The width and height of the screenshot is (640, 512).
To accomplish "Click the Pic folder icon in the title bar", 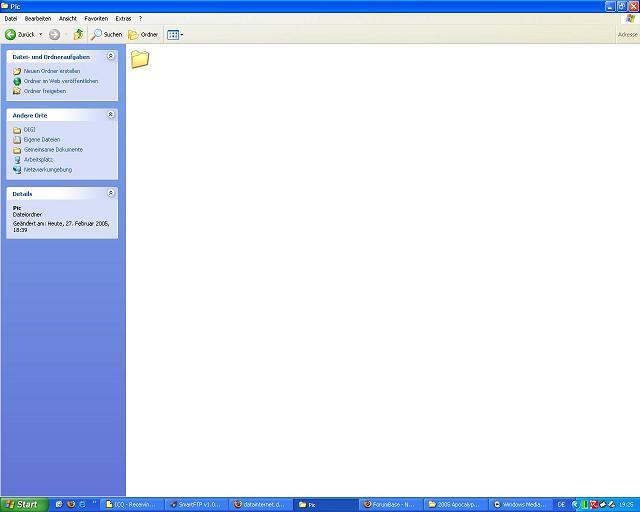I will pos(5,6).
